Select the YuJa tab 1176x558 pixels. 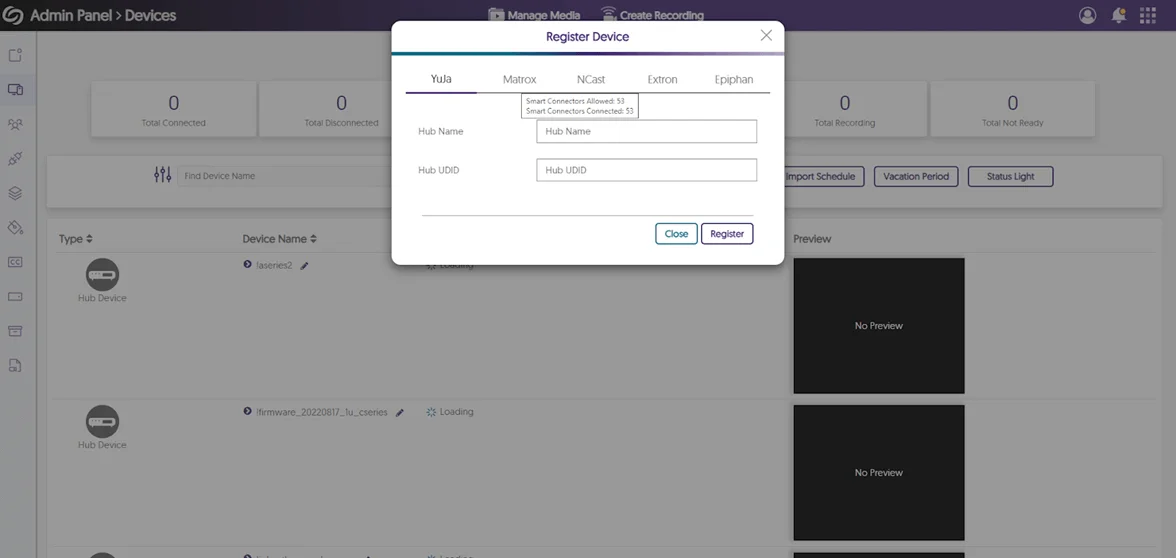[441, 79]
